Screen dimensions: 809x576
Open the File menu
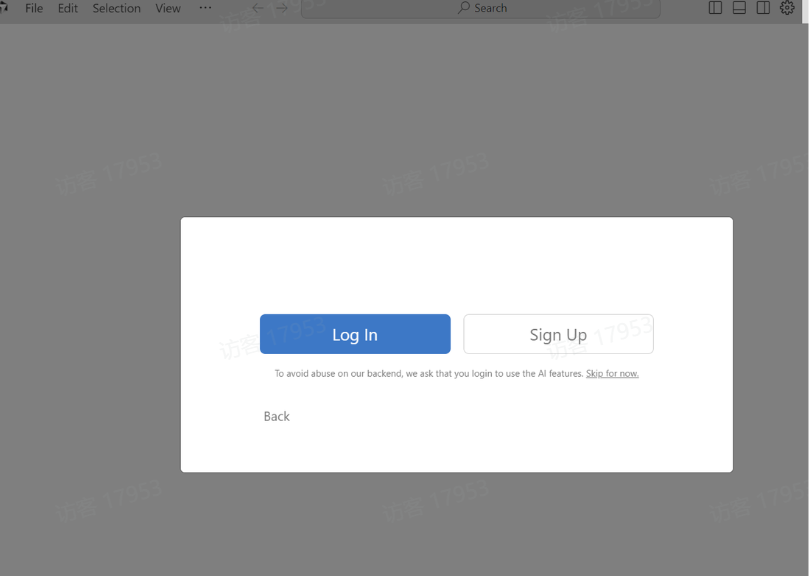click(x=34, y=8)
